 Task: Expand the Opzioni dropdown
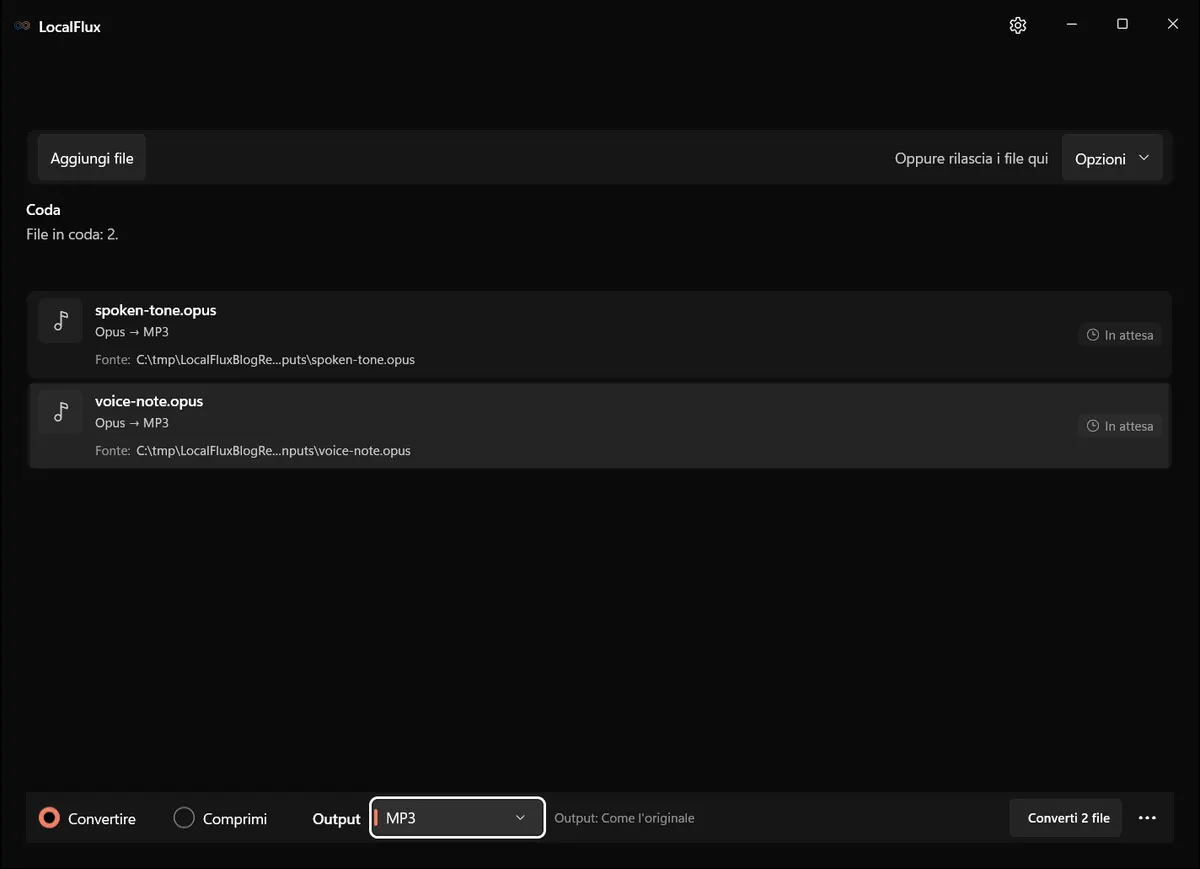1112,158
